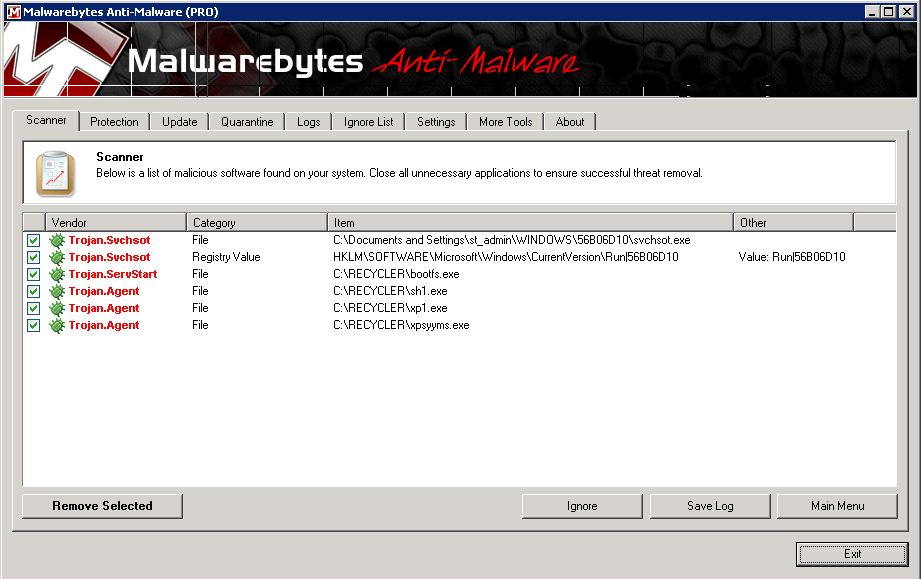Open the More Tools tab
This screenshot has width=921, height=579.
pyautogui.click(x=506, y=122)
